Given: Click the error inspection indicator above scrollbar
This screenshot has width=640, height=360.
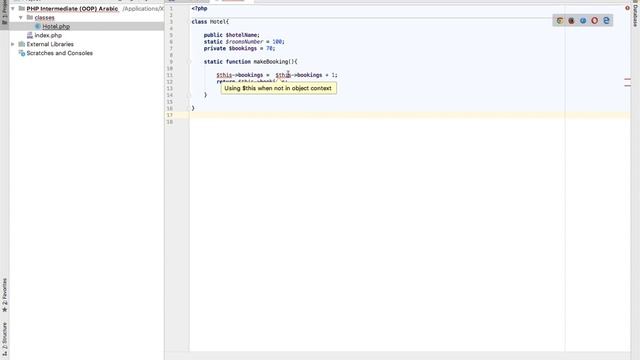Looking at the screenshot, I should pos(627,8).
